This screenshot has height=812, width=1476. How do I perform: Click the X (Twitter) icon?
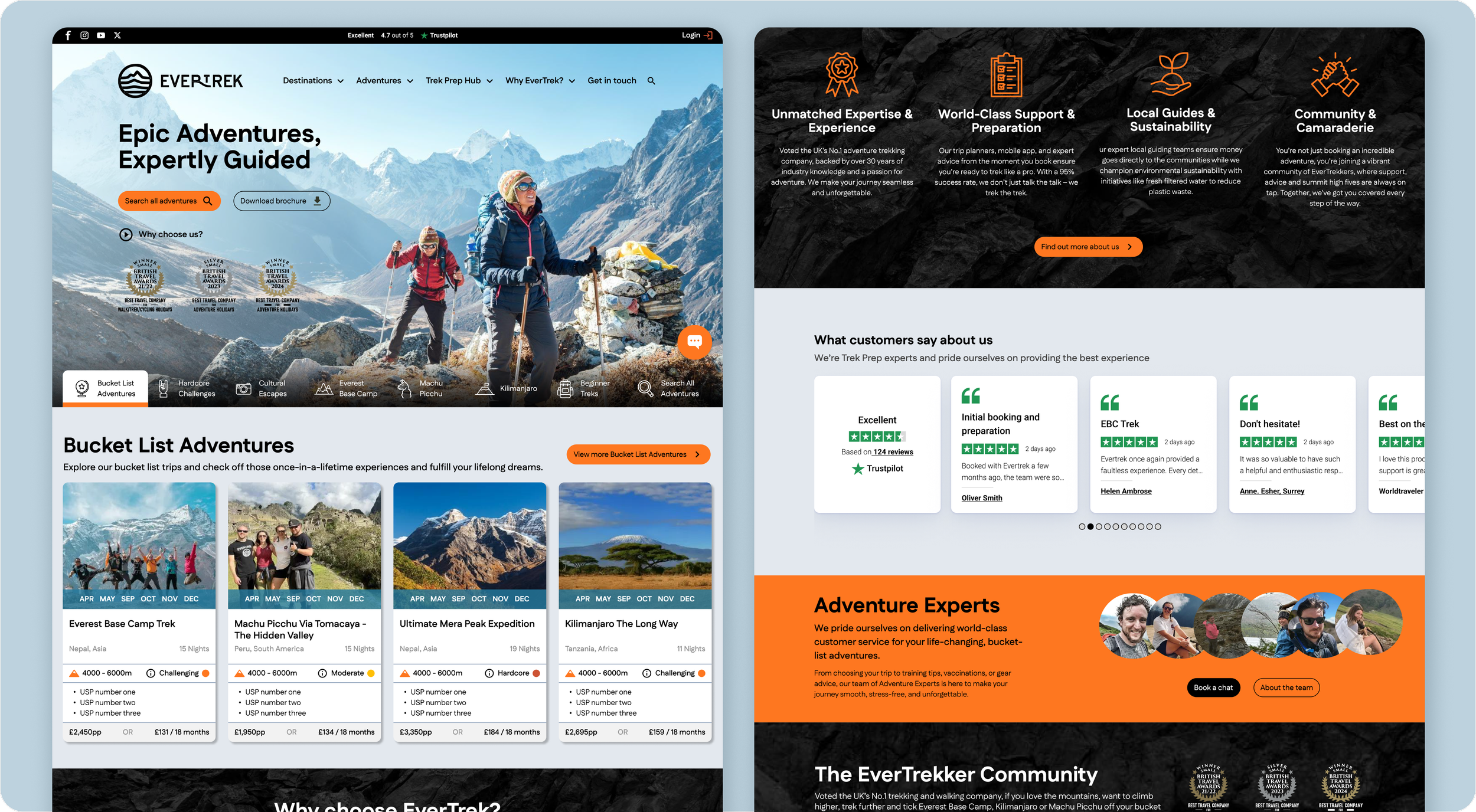click(117, 35)
